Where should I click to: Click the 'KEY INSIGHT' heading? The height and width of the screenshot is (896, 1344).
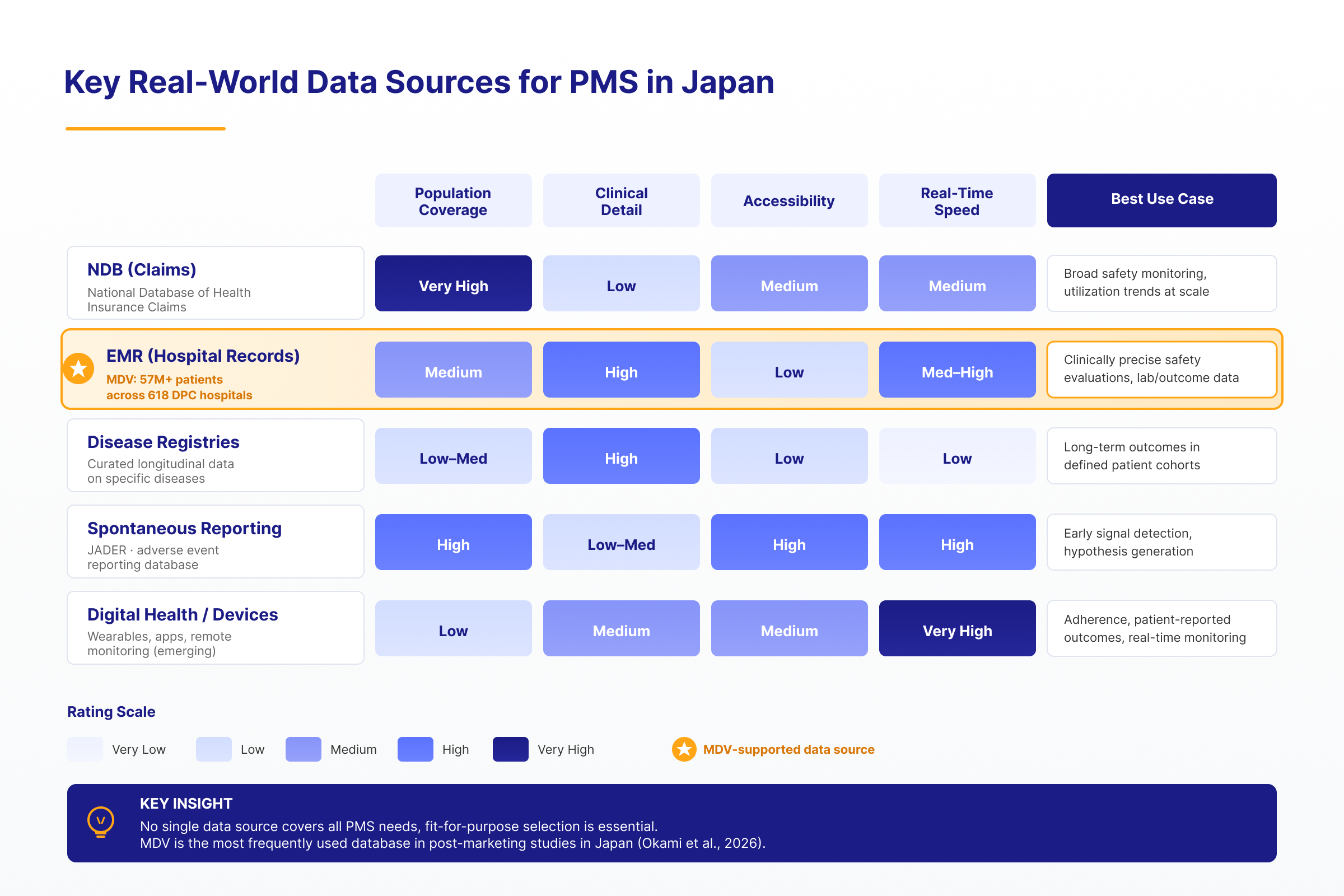(x=186, y=804)
